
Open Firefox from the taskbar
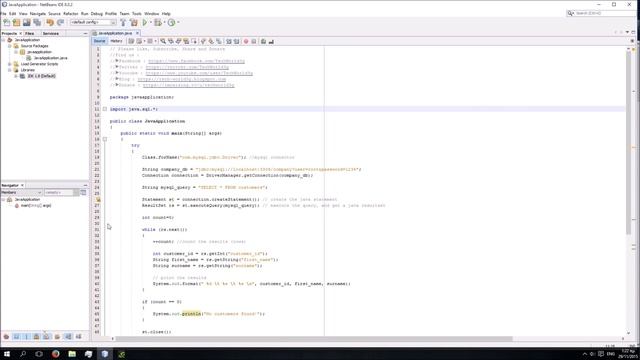coord(56,354)
